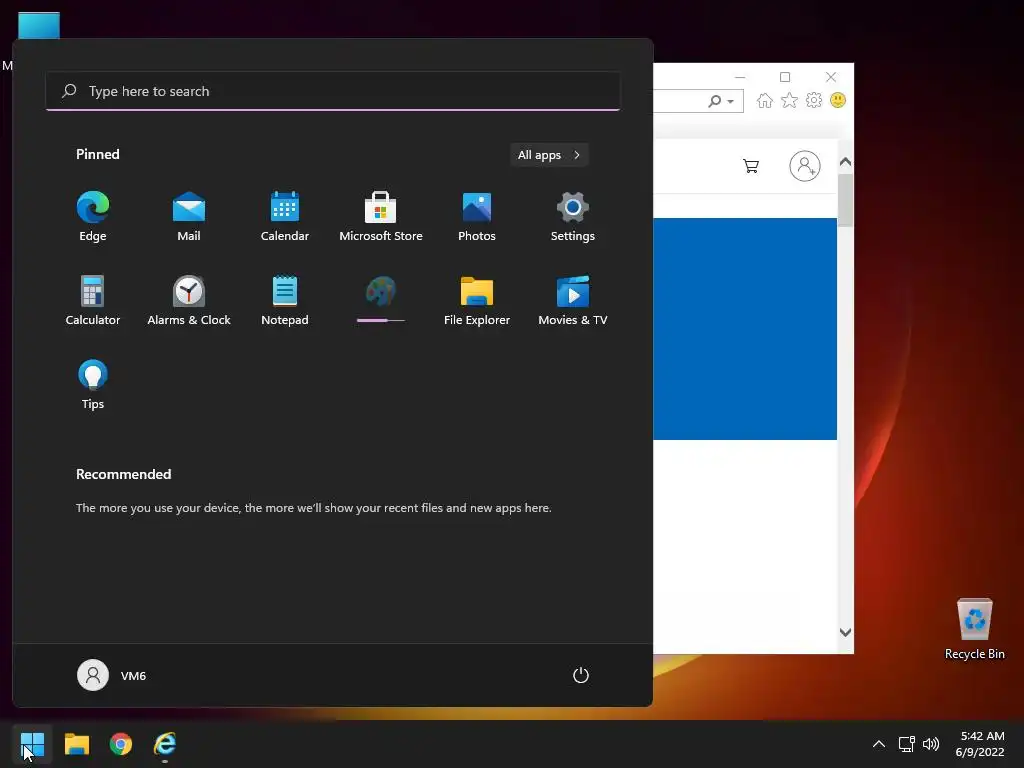
Task: Click the Paint palette icon that is updating
Action: point(381,291)
